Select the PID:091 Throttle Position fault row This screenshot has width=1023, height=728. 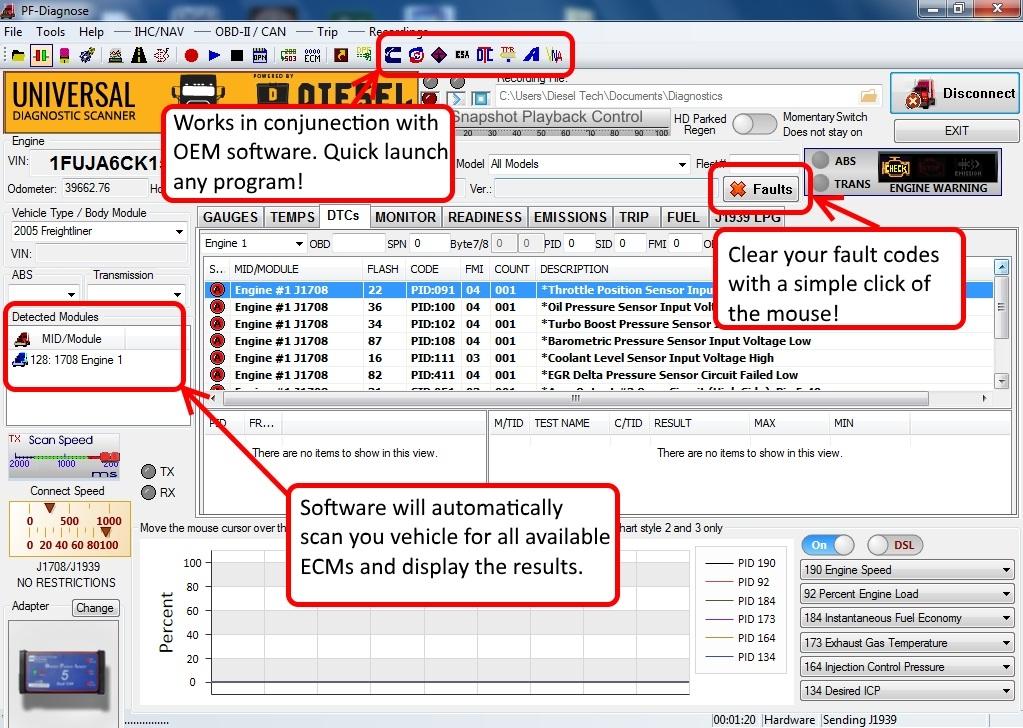pos(599,290)
